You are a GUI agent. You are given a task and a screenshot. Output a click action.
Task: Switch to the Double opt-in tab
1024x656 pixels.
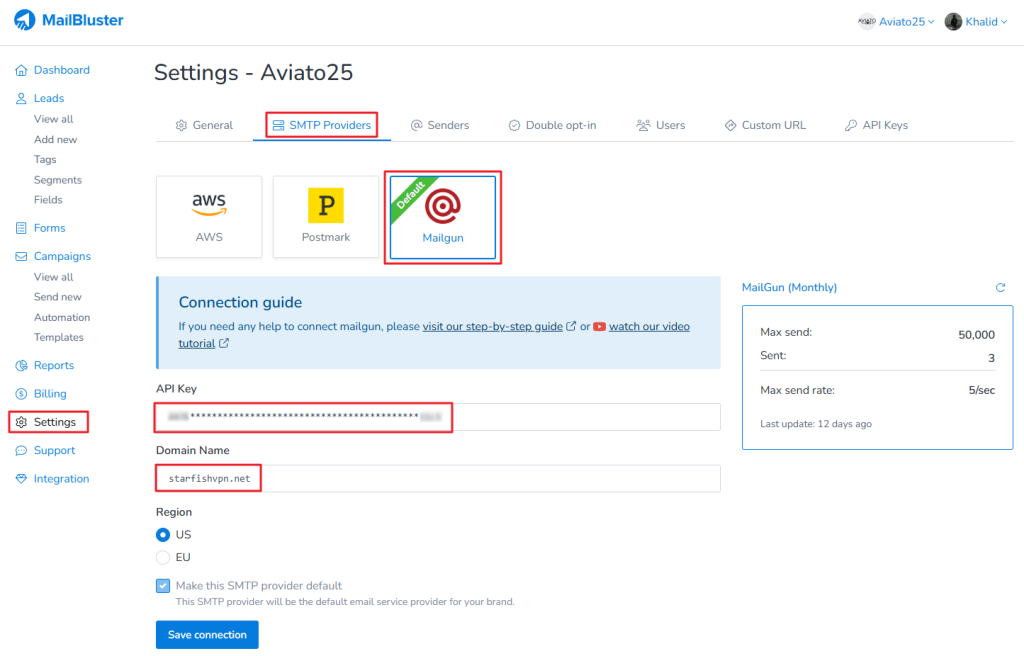(552, 125)
